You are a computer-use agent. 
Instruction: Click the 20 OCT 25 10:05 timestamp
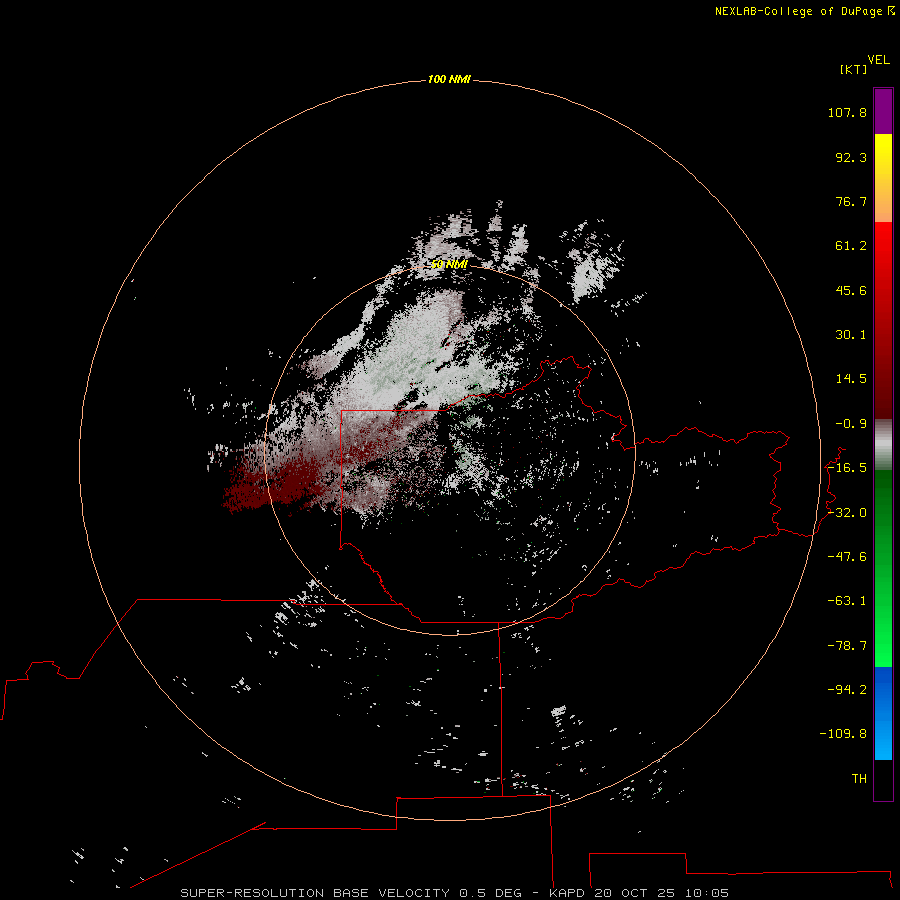(x=661, y=893)
